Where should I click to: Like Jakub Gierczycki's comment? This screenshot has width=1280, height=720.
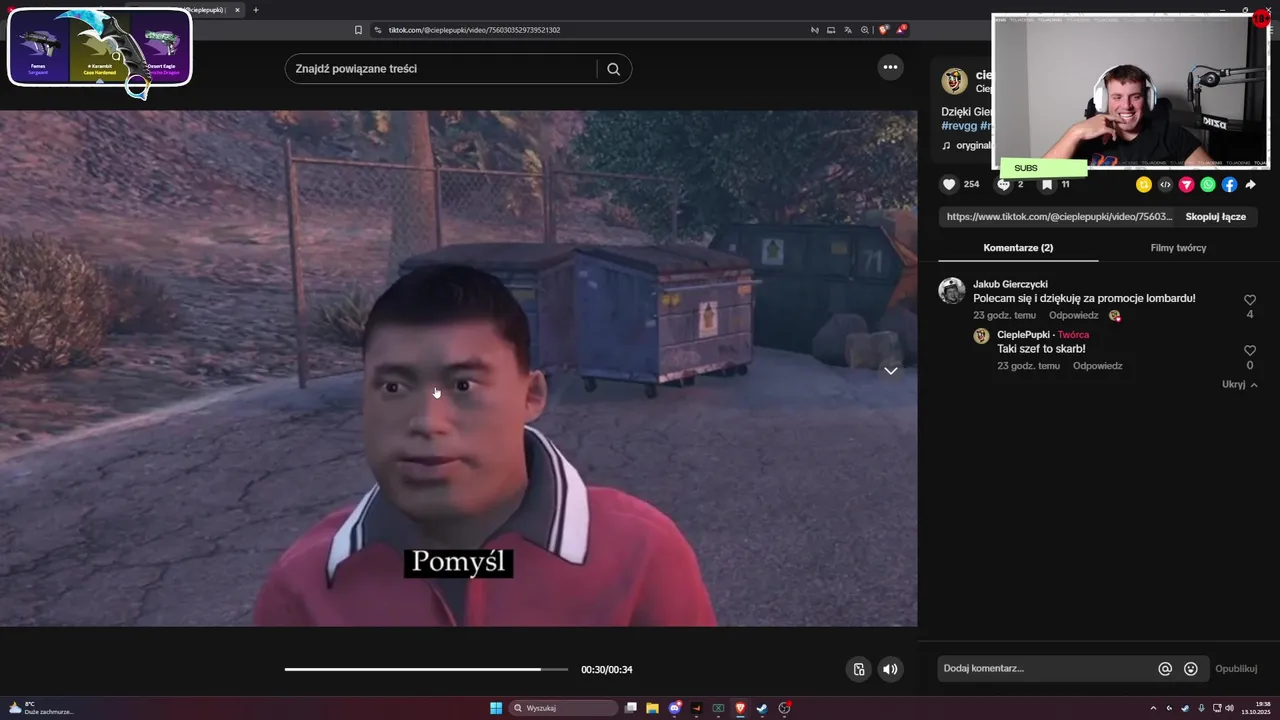click(1249, 300)
